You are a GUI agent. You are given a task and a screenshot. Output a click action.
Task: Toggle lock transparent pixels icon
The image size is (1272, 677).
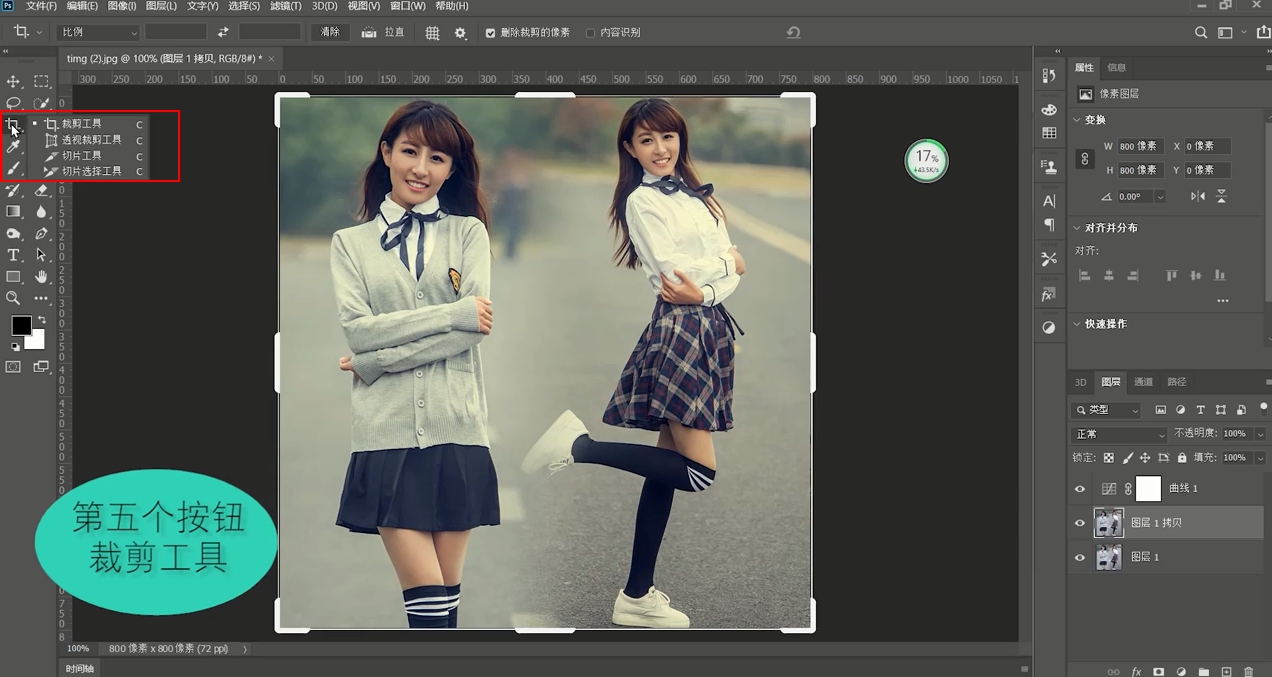(1108, 458)
